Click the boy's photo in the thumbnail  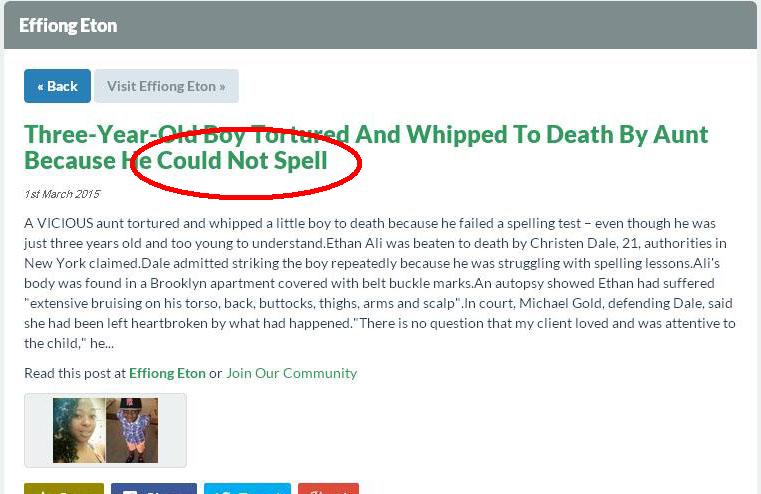click(x=132, y=430)
